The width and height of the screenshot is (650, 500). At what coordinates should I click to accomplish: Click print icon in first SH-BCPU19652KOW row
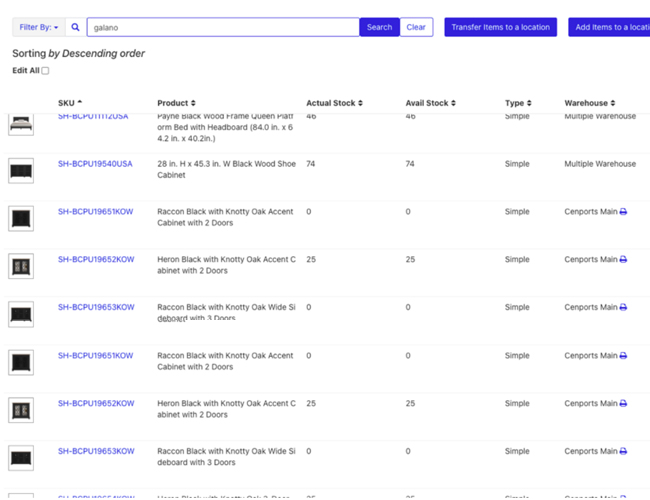point(623,260)
